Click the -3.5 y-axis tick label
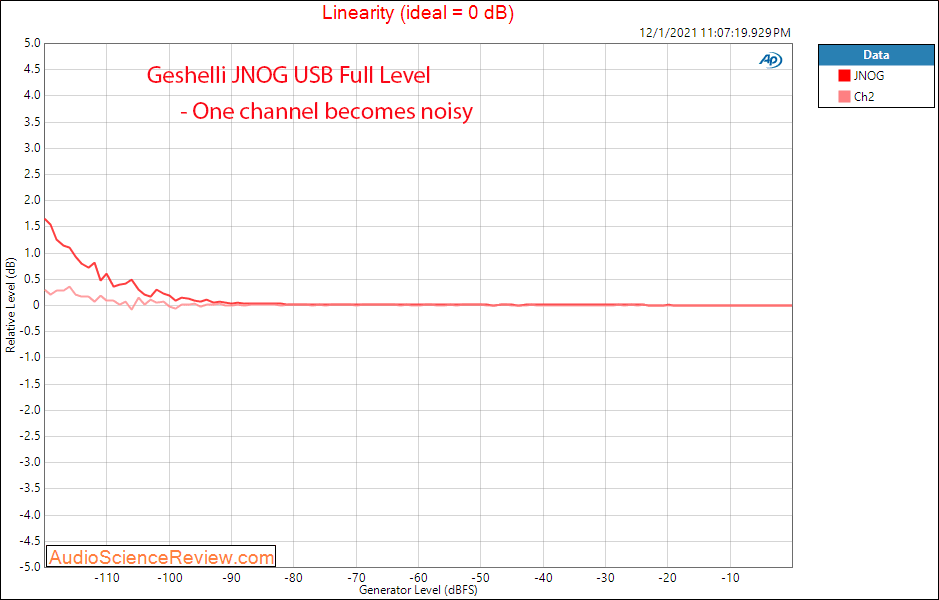 click(31, 489)
